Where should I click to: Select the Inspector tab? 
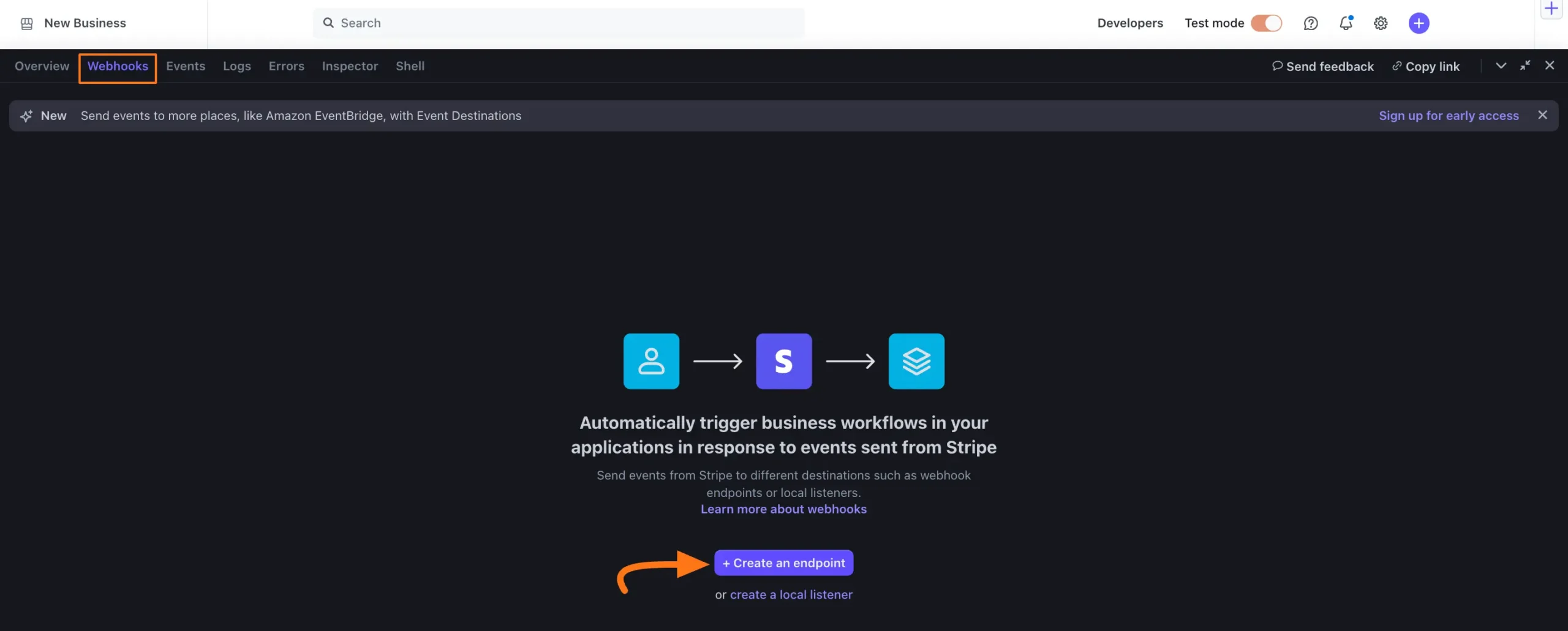[x=349, y=66]
